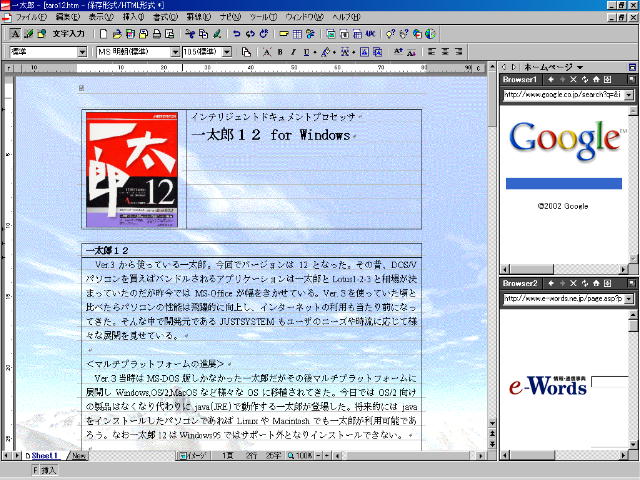Click the ABC spell check icon
Viewport: 640px width, 480px height.
(370, 34)
